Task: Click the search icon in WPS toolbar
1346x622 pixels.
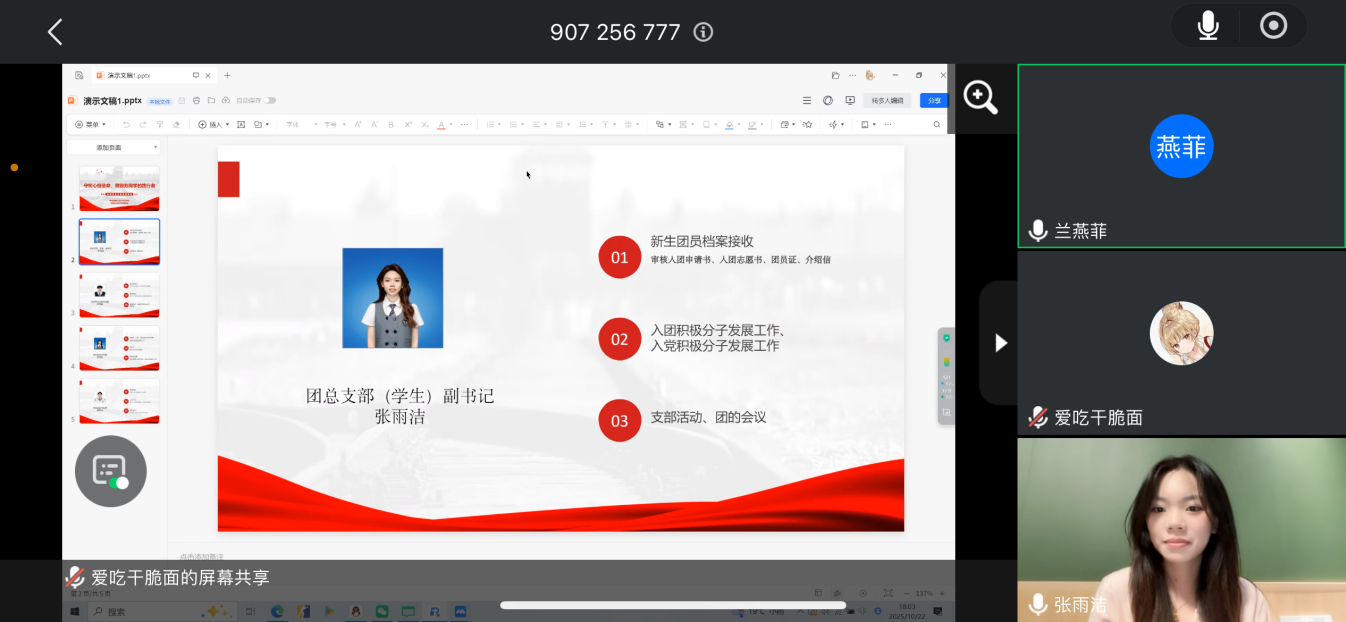Action: (x=936, y=125)
